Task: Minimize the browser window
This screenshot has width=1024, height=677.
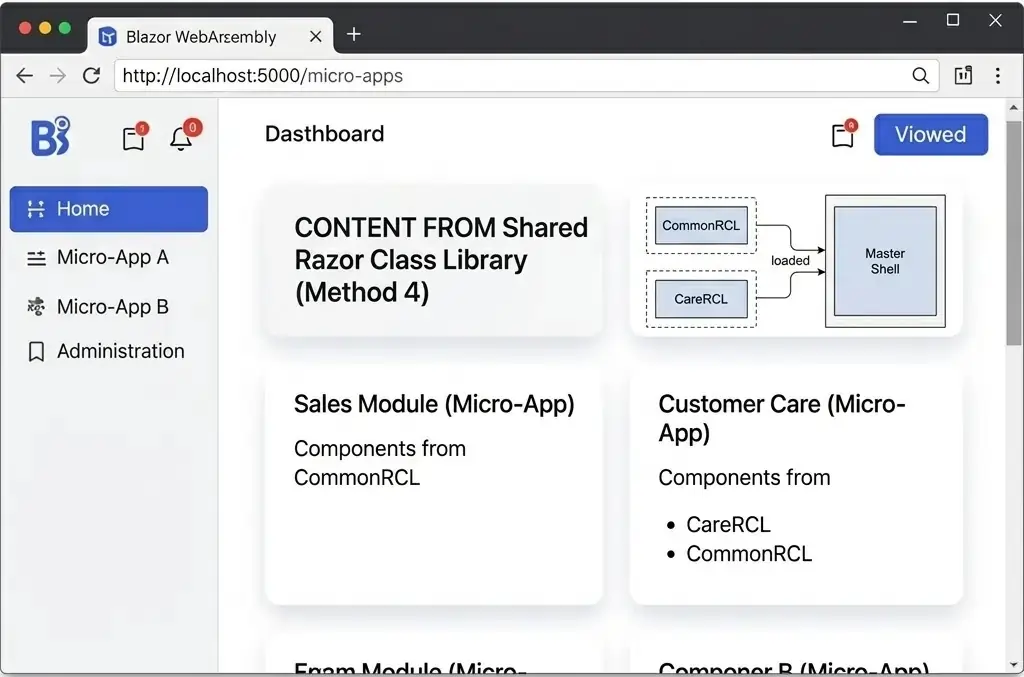Action: pyautogui.click(x=910, y=21)
